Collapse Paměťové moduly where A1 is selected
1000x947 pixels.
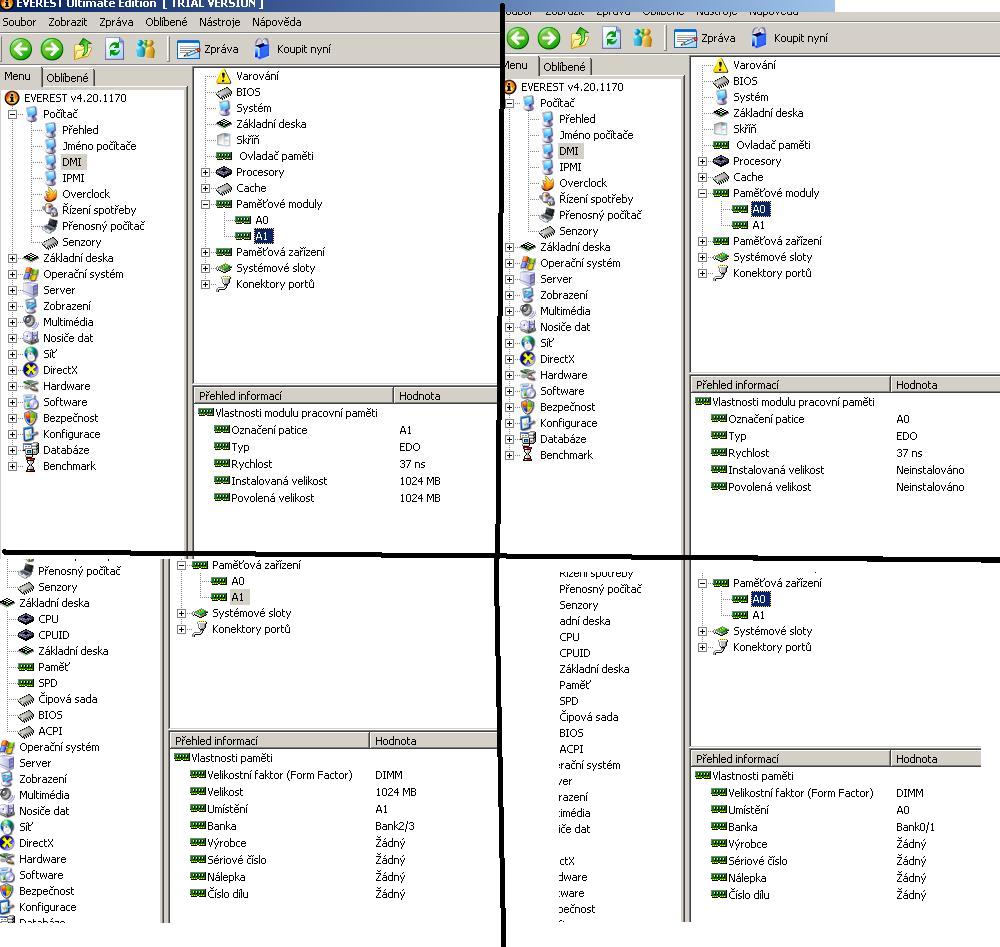coord(206,204)
